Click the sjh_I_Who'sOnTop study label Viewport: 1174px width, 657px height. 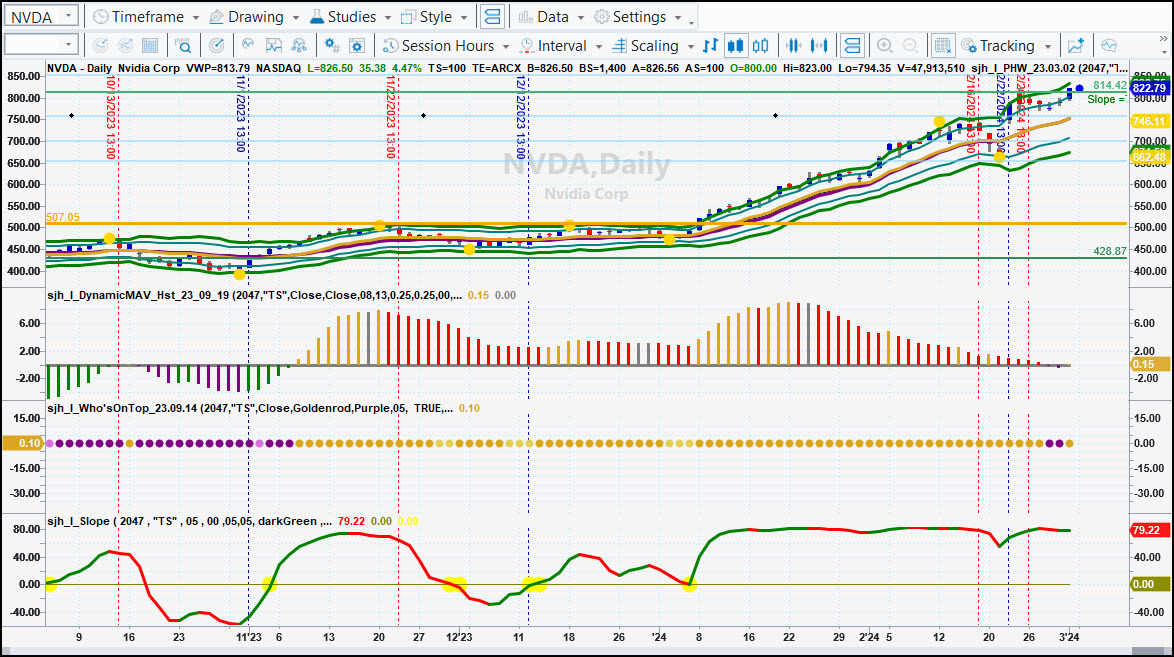point(250,408)
